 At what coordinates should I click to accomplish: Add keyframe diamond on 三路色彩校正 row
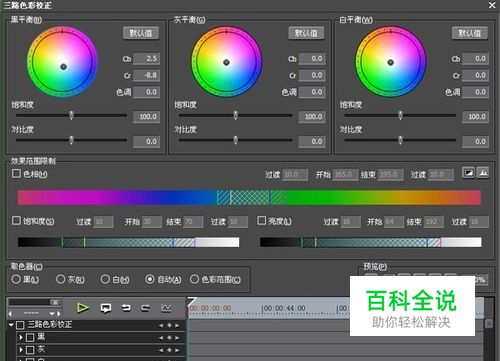point(169,325)
